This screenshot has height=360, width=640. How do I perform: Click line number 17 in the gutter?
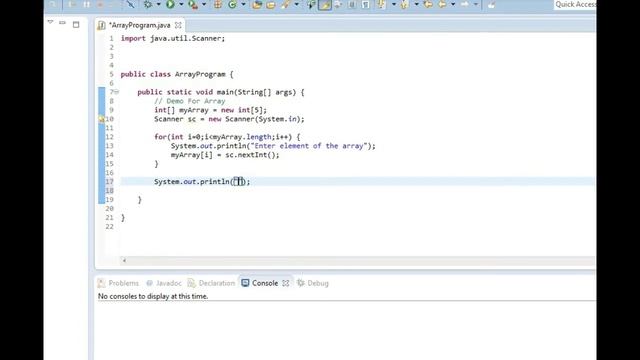[x=109, y=182]
